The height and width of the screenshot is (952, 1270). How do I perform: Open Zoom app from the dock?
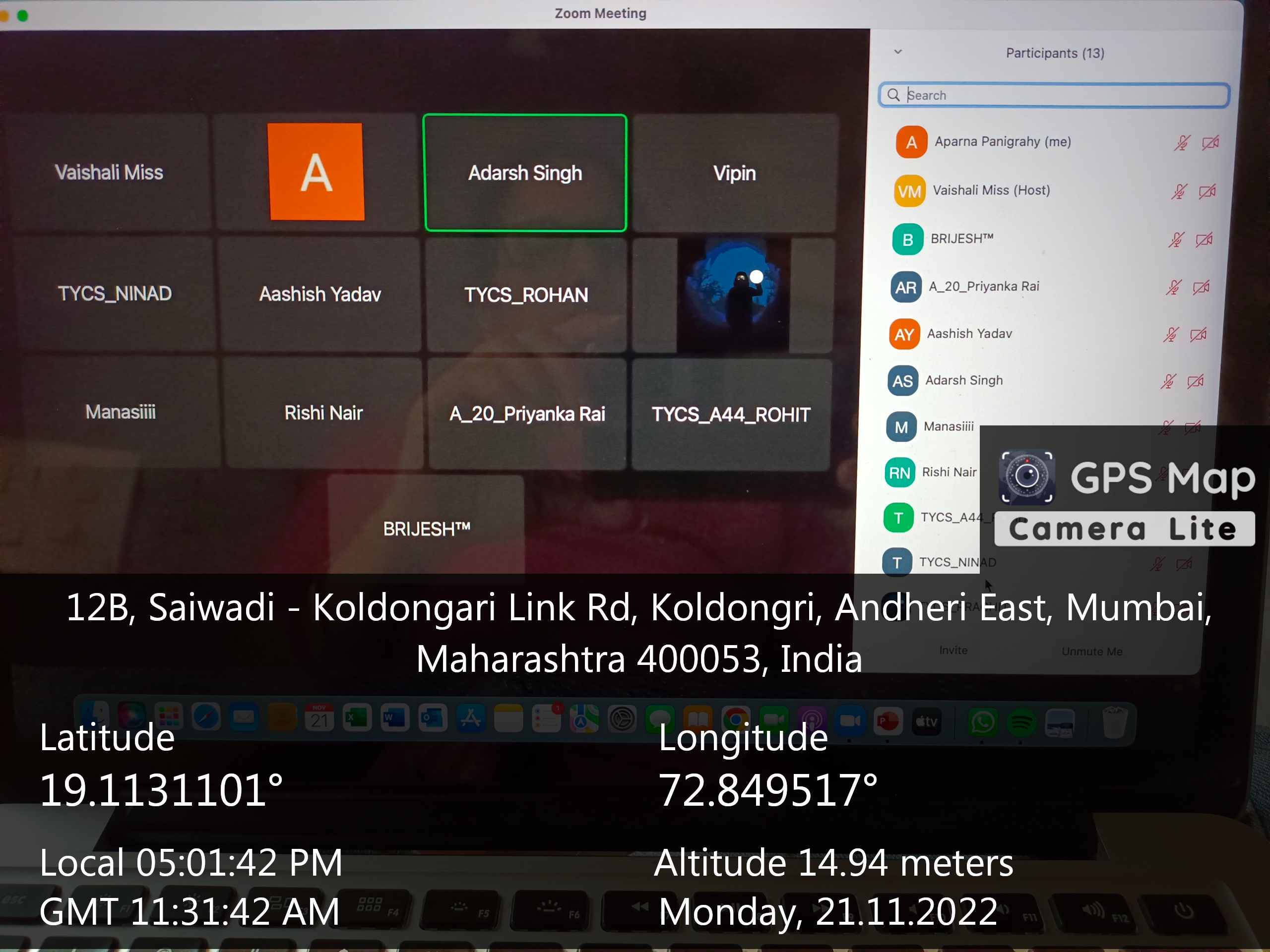click(850, 721)
